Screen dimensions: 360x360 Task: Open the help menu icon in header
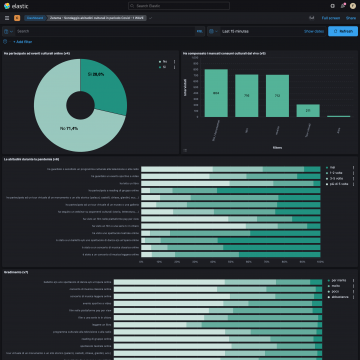[332, 6]
